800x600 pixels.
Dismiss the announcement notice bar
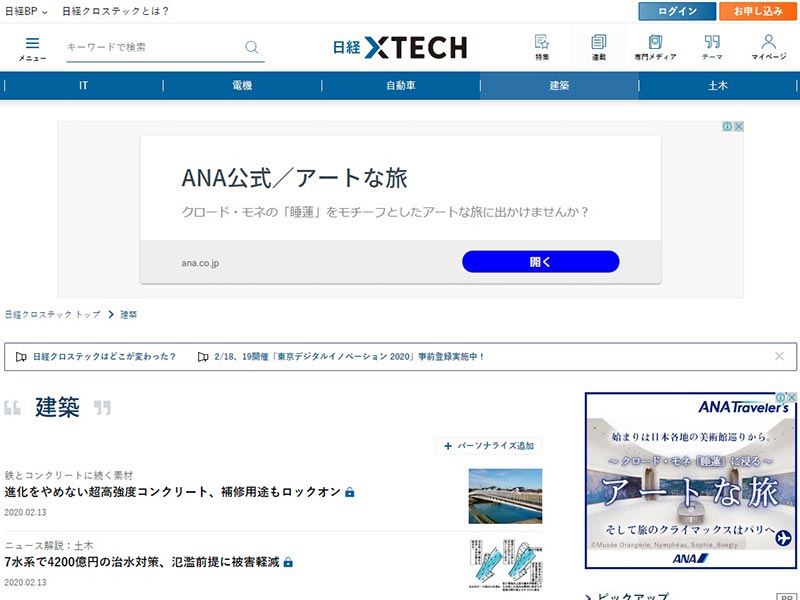[779, 356]
